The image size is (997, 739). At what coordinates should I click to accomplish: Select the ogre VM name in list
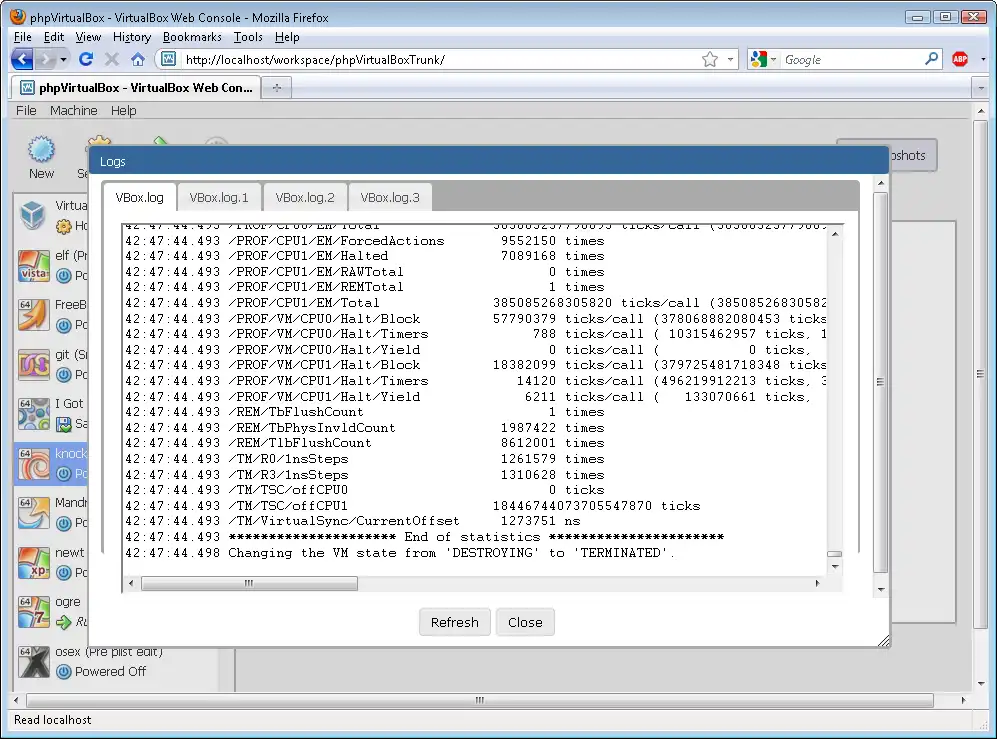tap(68, 602)
